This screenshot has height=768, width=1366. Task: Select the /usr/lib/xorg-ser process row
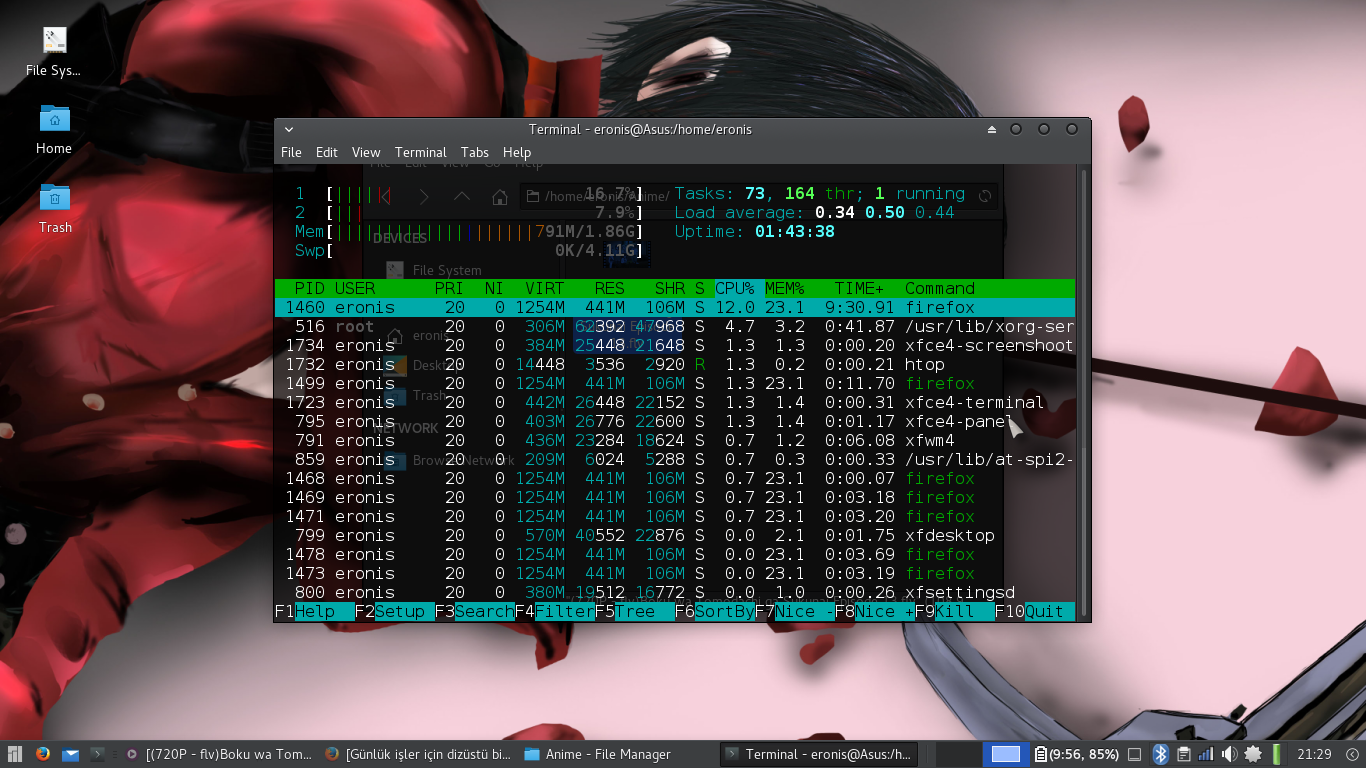[675, 326]
